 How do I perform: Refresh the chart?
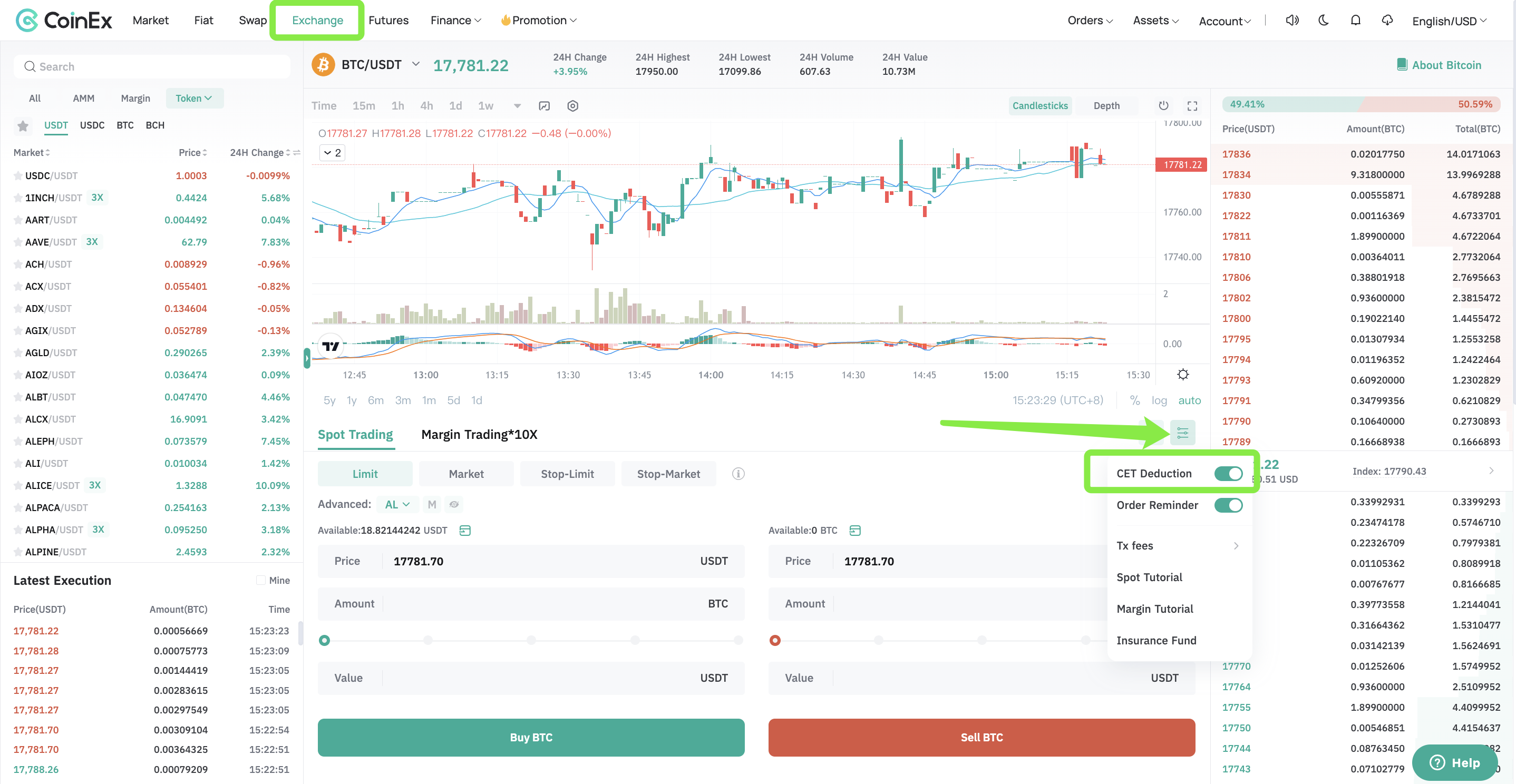1163,106
